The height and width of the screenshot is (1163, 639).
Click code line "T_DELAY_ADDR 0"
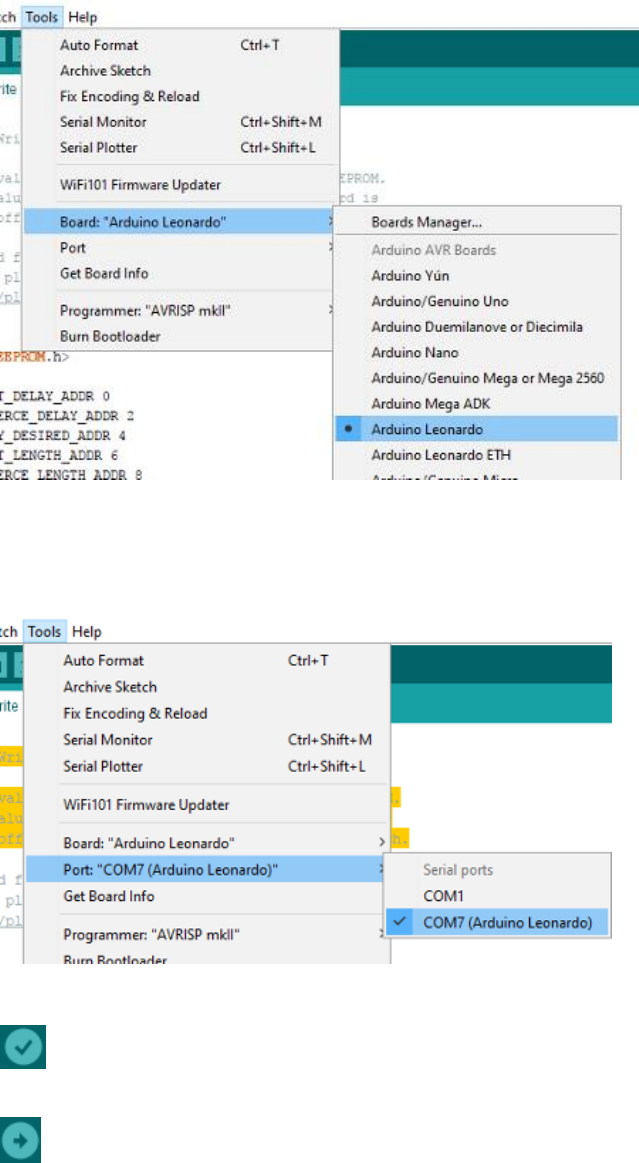[55, 395]
